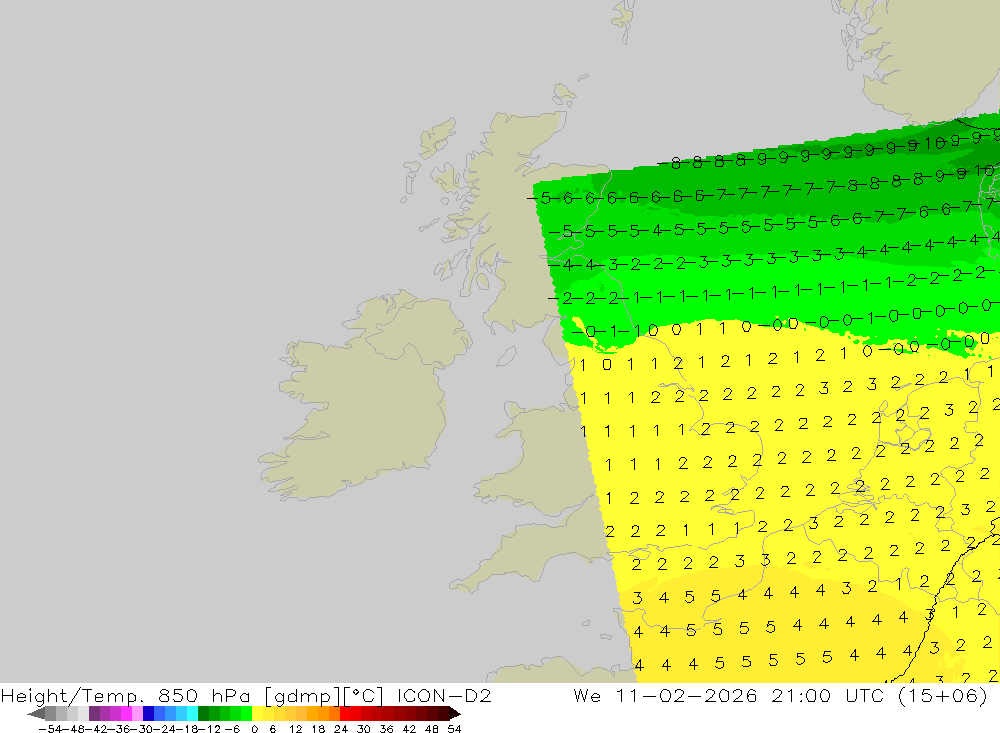Click the date "11-02-2026" in the footer
The height and width of the screenshot is (733, 1000).
pos(686,695)
